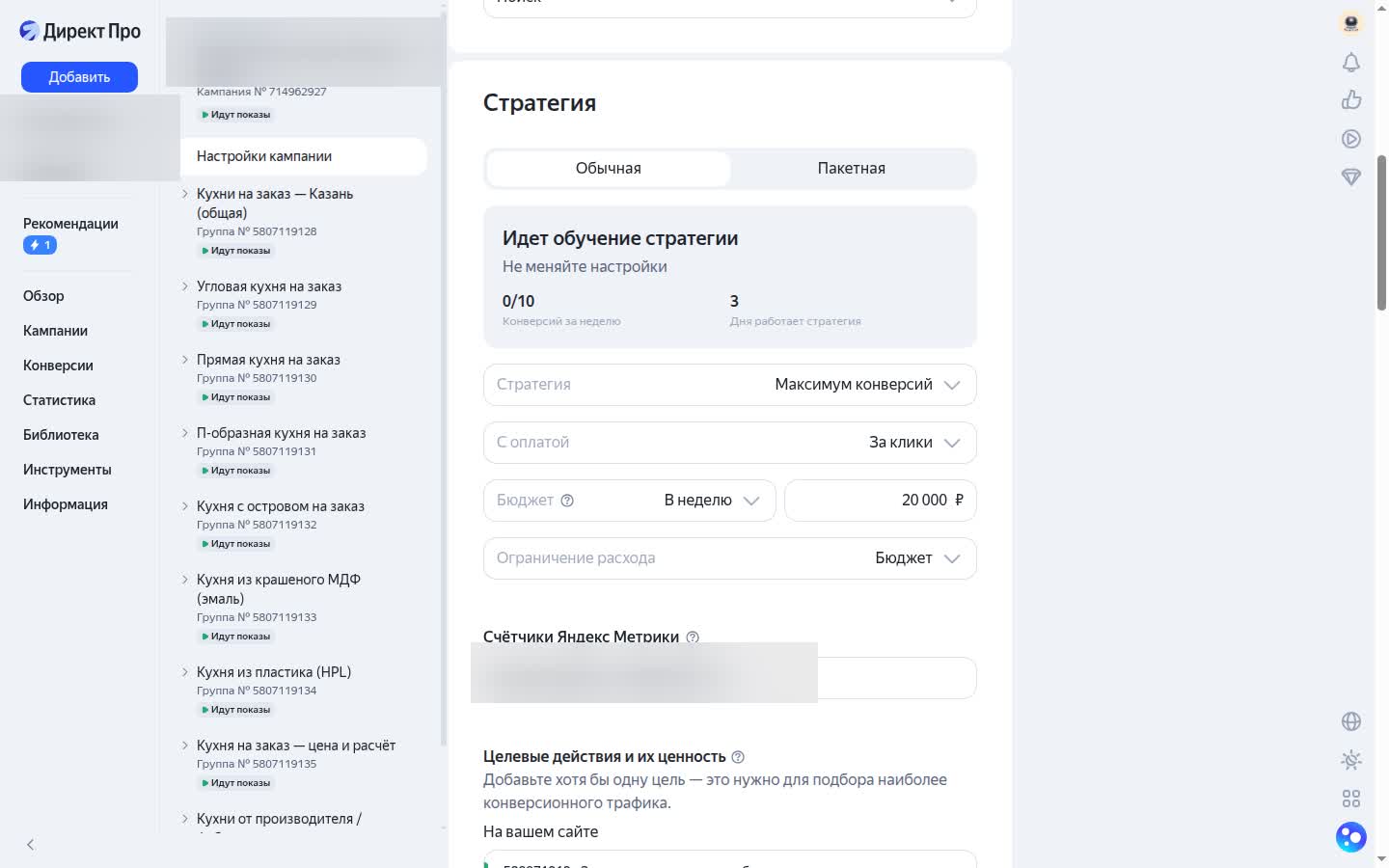Open the video tutorials play icon
Viewport: 1389px width, 868px height.
pos(1351,139)
